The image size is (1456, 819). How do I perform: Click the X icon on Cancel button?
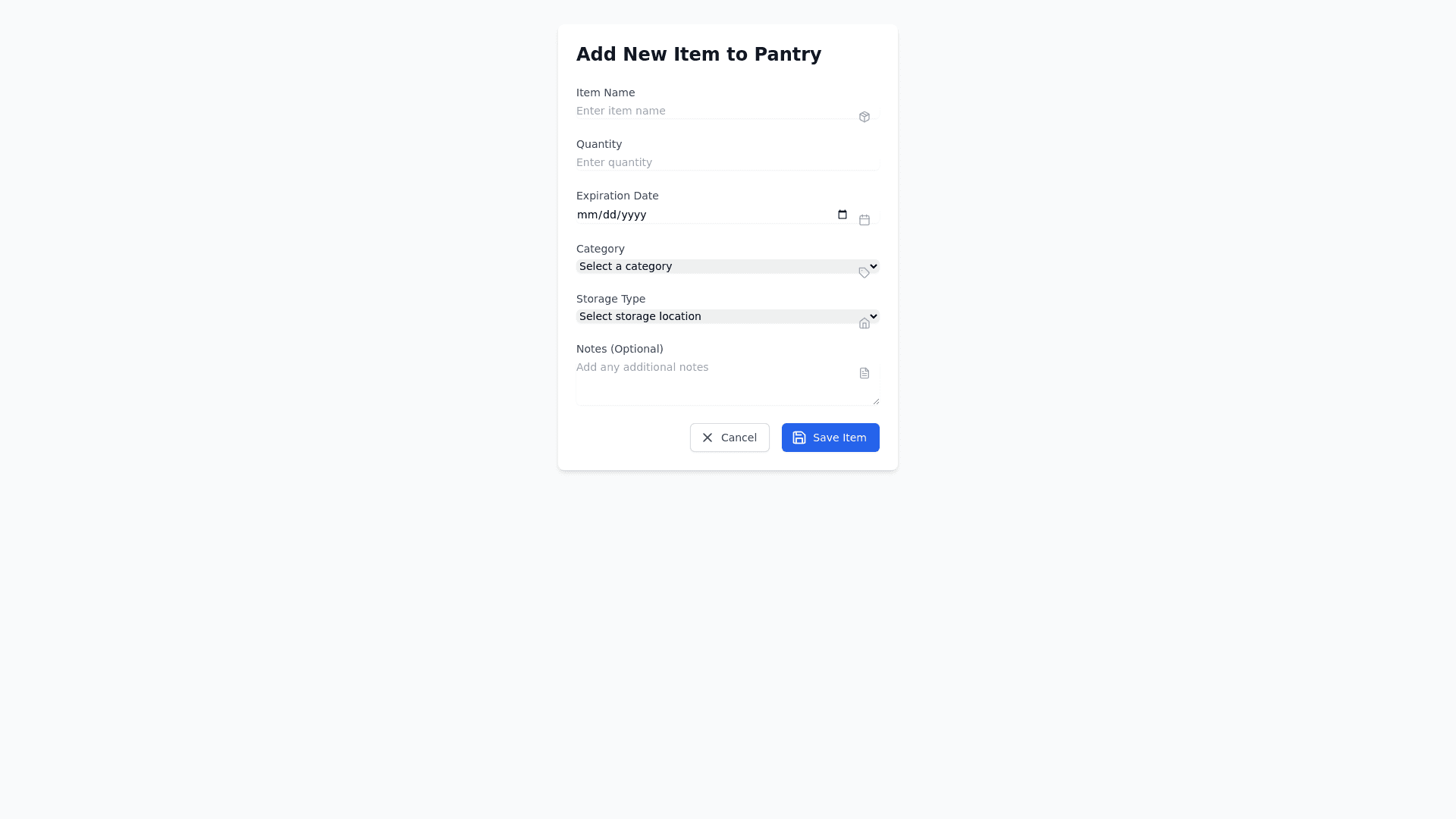(708, 438)
